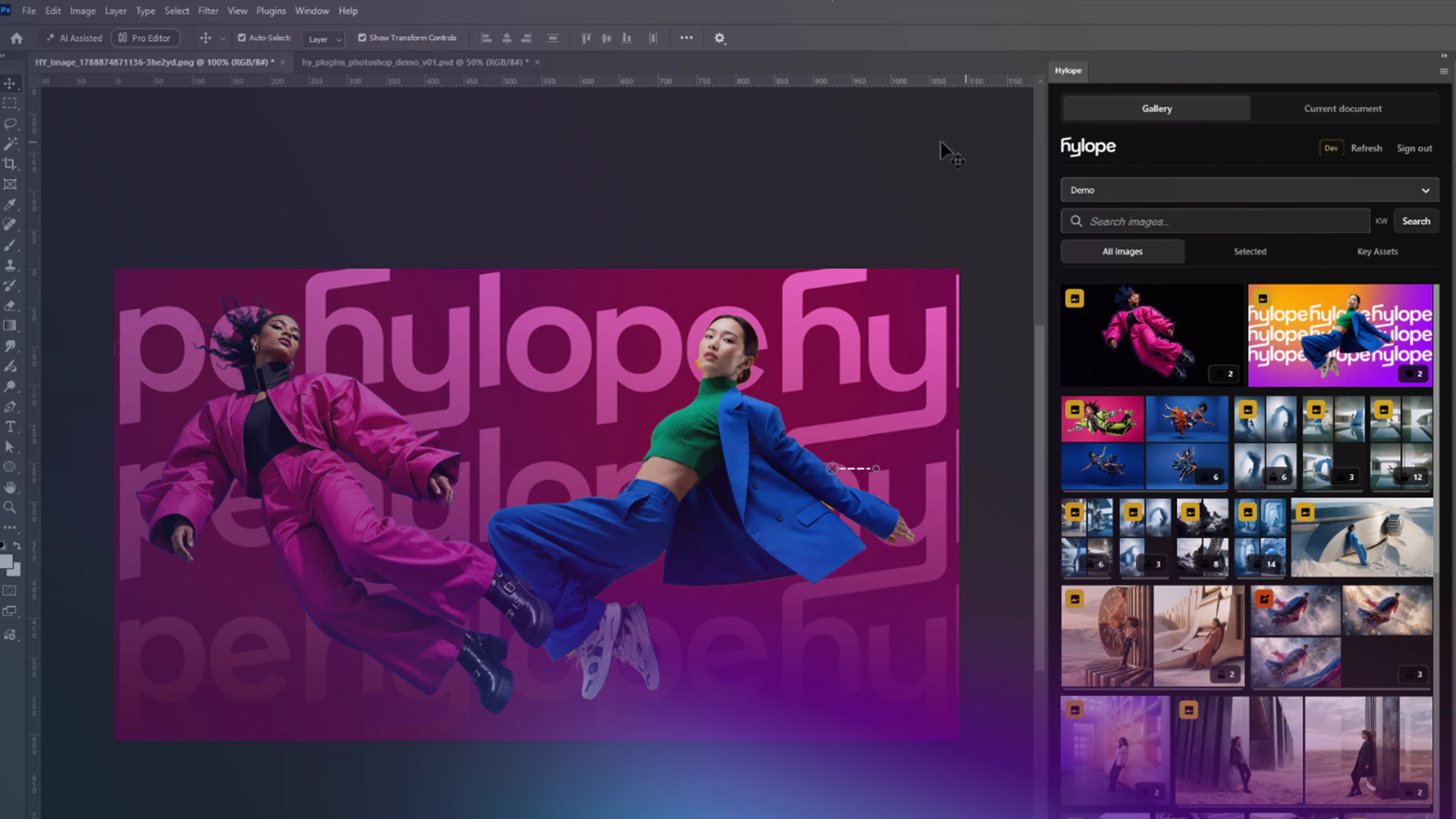Open the Auto-Select Layer dropdown
The image size is (1456, 819).
pyautogui.click(x=324, y=39)
